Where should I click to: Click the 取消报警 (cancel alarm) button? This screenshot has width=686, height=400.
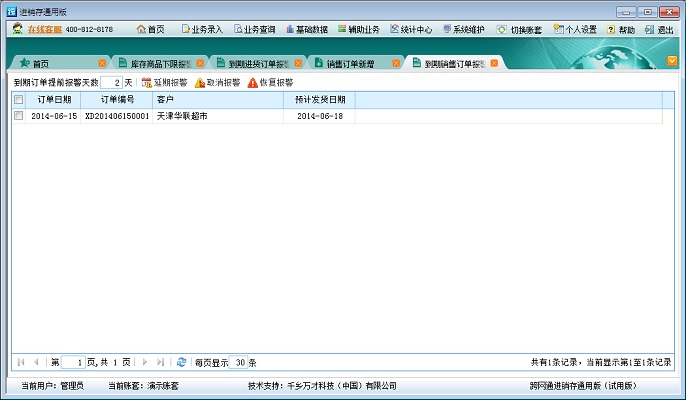pos(217,82)
